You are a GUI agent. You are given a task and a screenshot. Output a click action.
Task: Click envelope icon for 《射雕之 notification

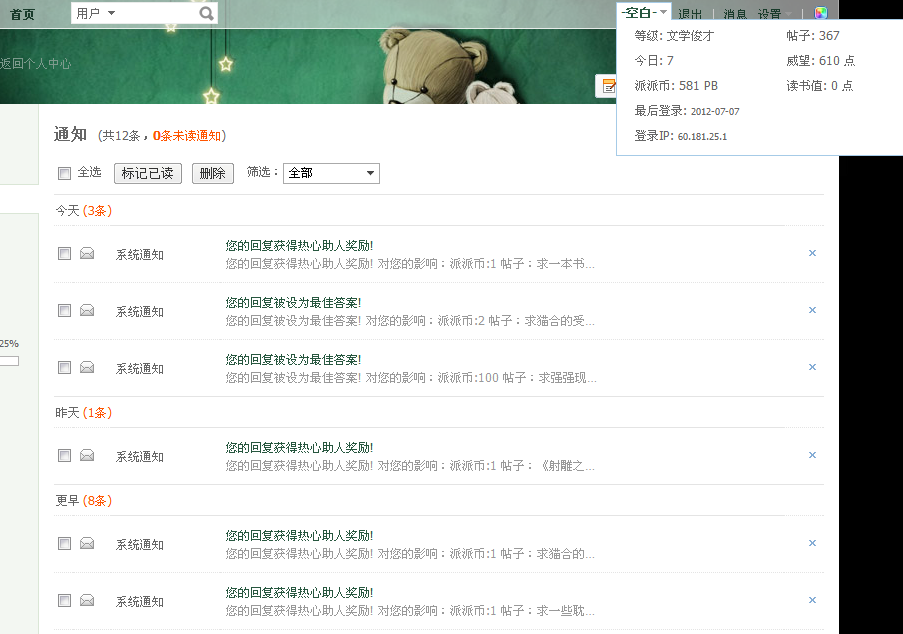(87, 455)
